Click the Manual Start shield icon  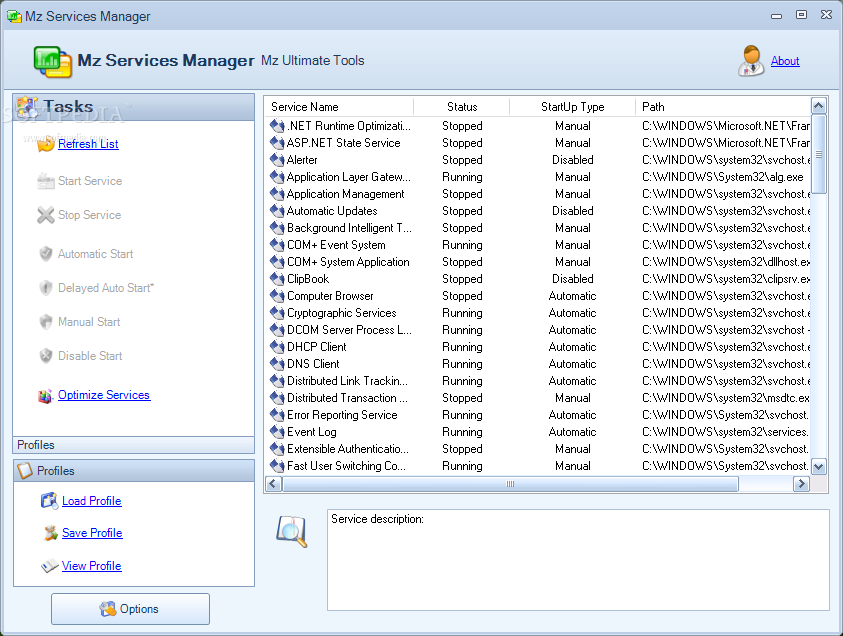(x=46, y=321)
